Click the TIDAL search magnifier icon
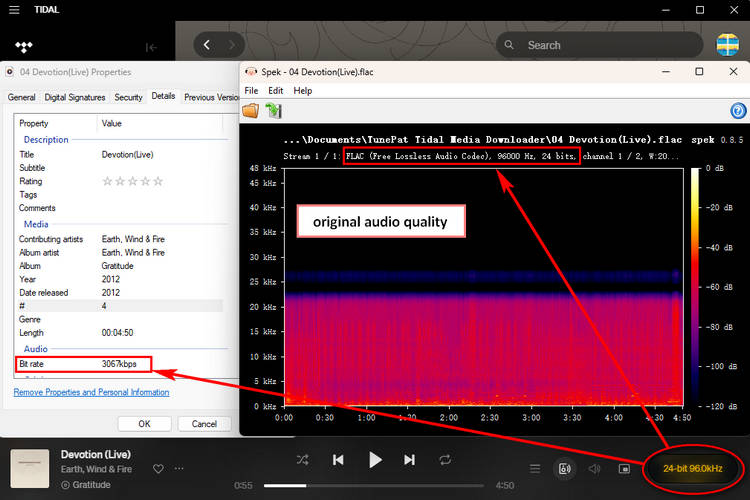750x500 pixels. (509, 45)
